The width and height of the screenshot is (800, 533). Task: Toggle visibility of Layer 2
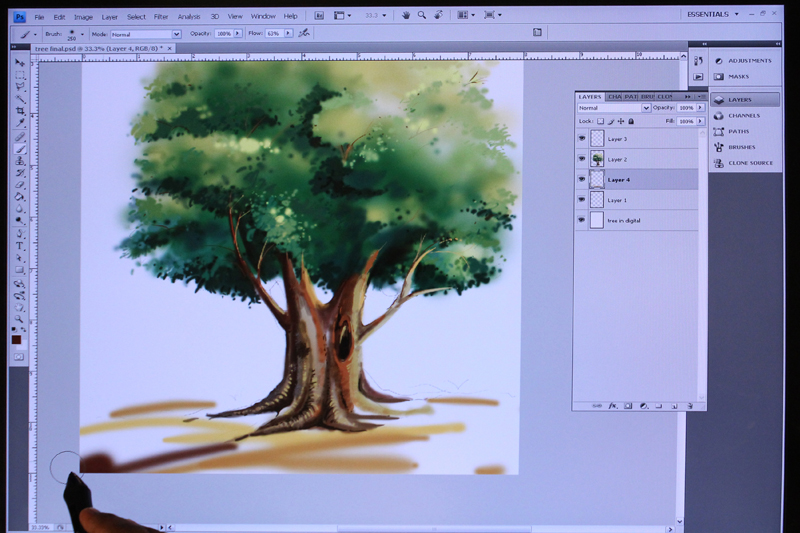click(x=582, y=159)
